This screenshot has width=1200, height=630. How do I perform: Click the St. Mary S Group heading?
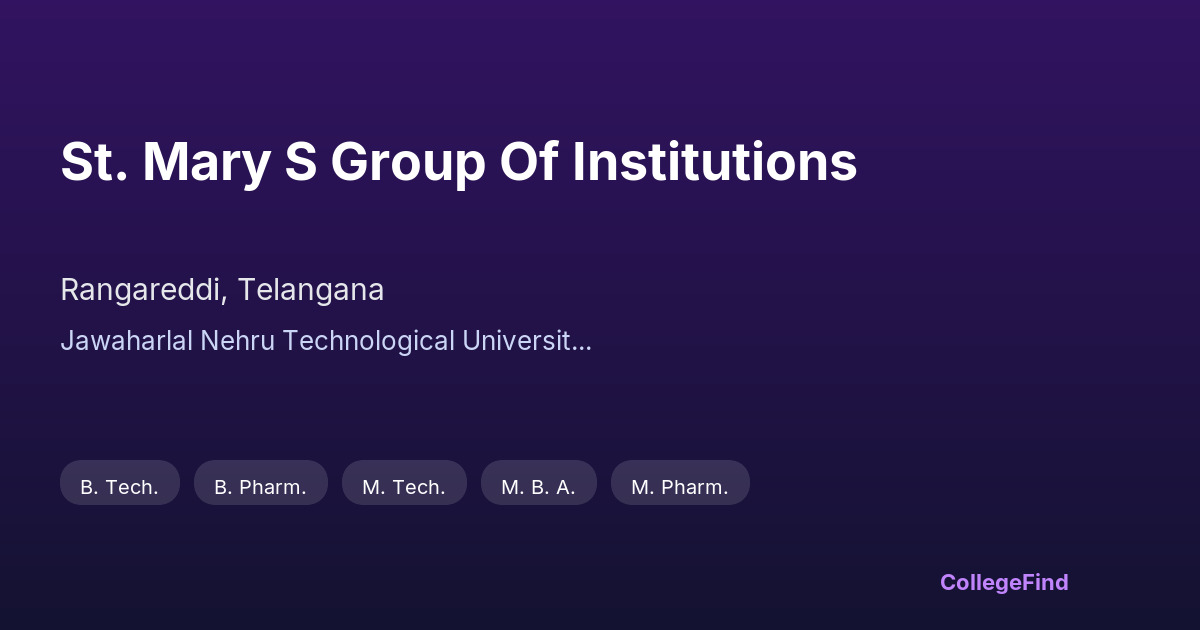(458, 162)
